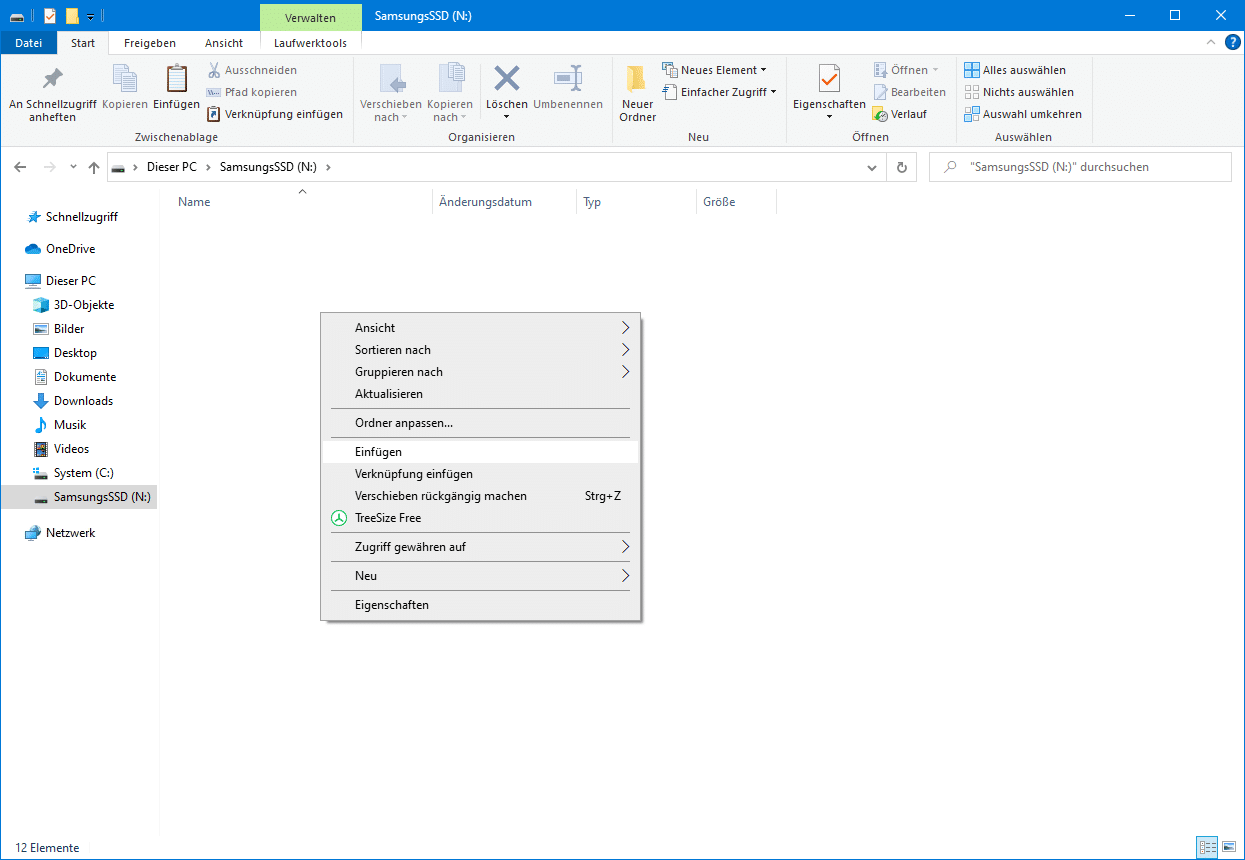Click Alles auswählen in ribbon
This screenshot has height=860, width=1245.
[x=1015, y=70]
